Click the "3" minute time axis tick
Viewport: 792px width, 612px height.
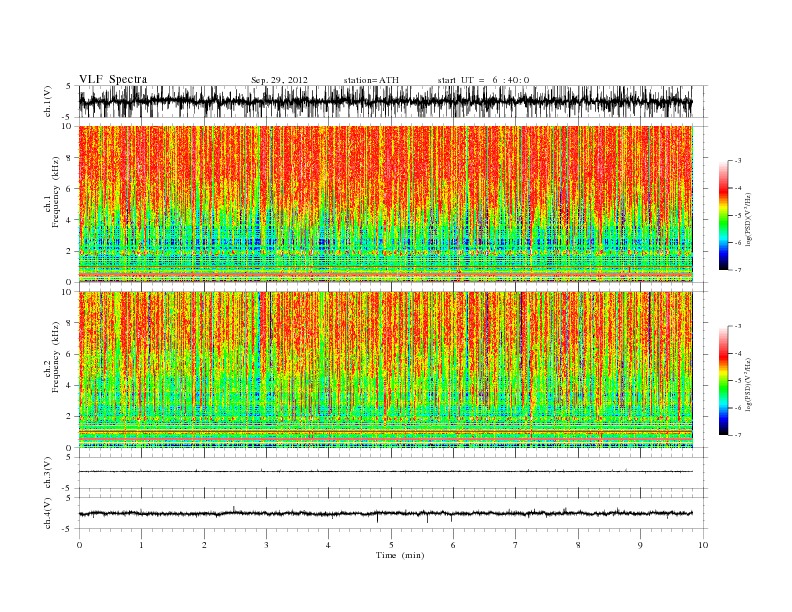tap(266, 545)
